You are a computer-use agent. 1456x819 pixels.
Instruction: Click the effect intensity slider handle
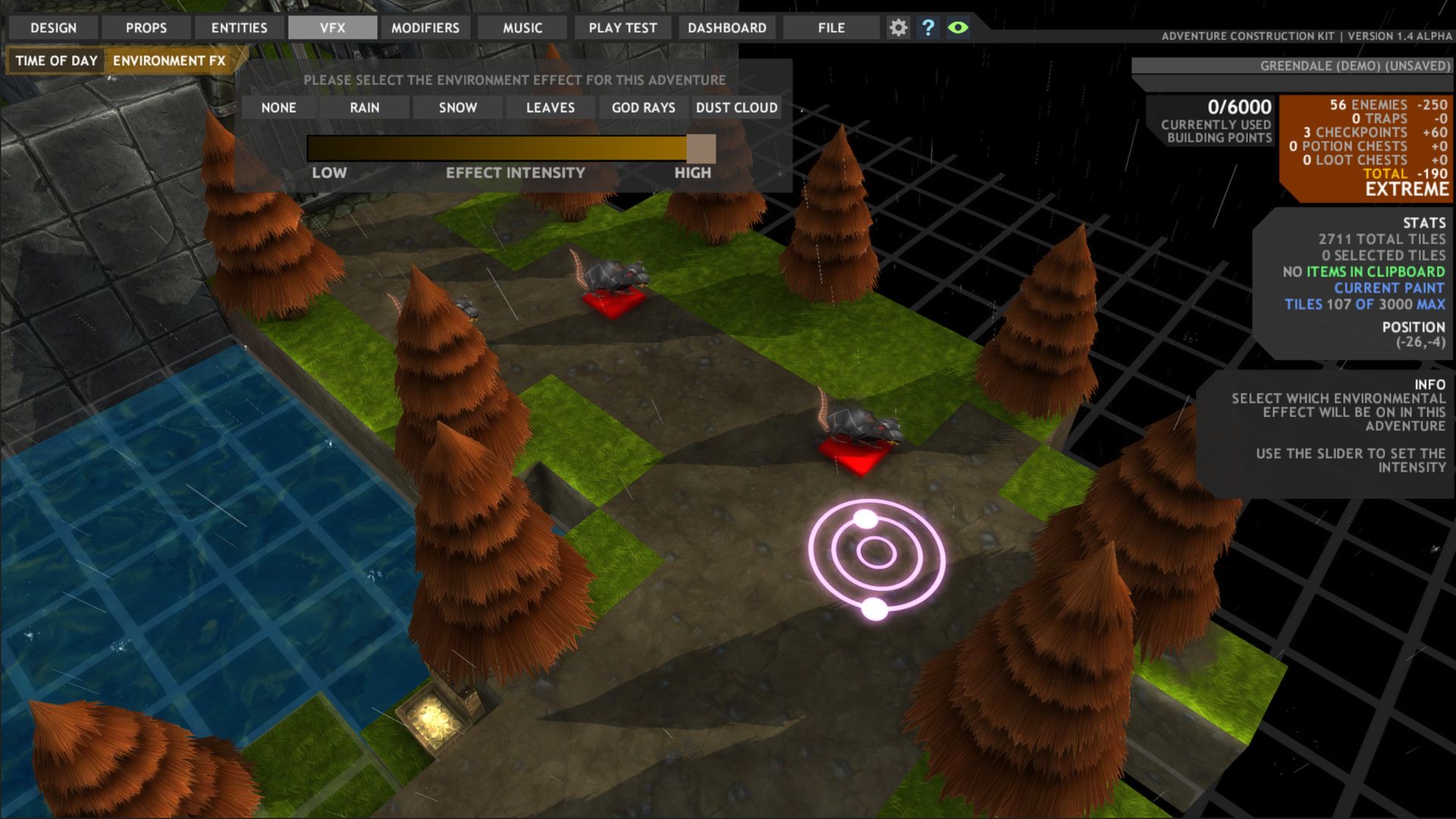701,149
